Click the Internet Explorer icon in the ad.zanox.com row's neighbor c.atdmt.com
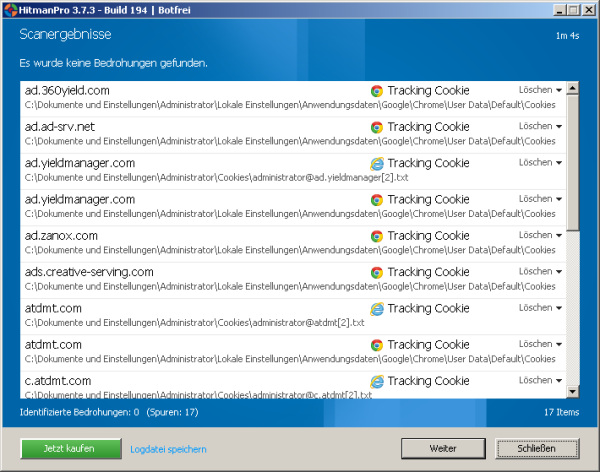The height and width of the screenshot is (472, 600). click(x=377, y=382)
